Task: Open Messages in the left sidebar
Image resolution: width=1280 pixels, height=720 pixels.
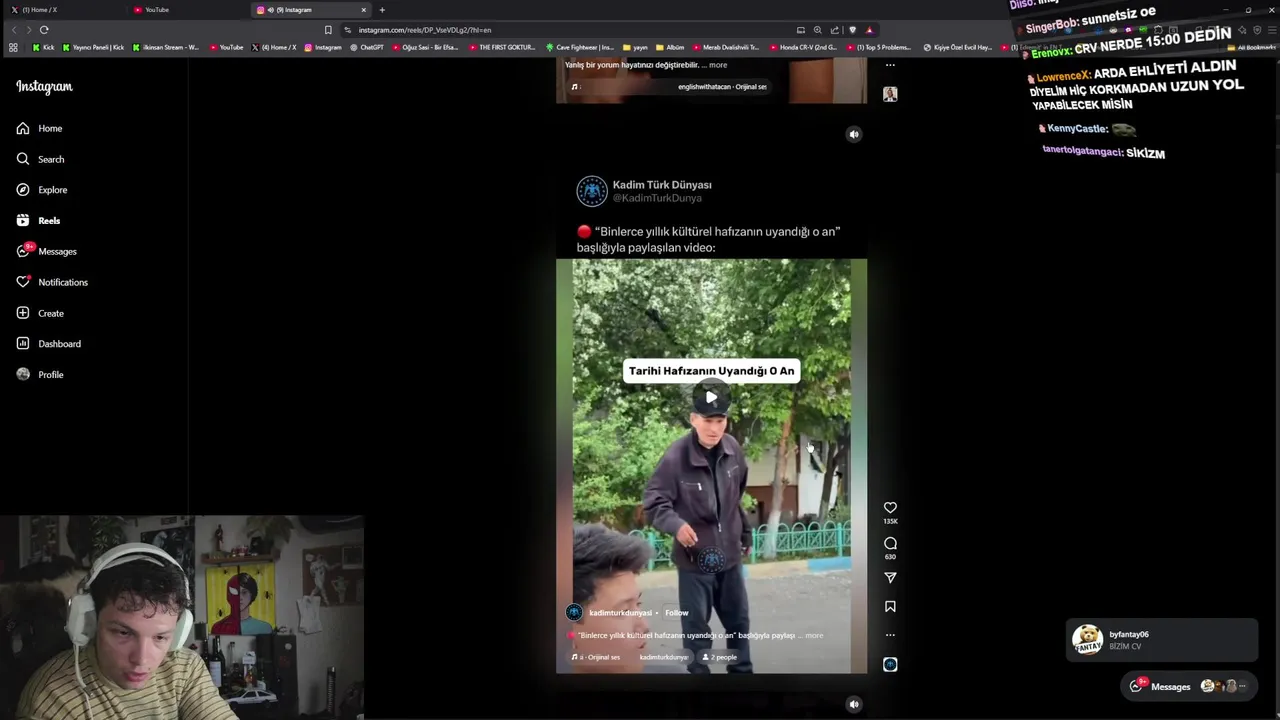Action: tap(47, 251)
